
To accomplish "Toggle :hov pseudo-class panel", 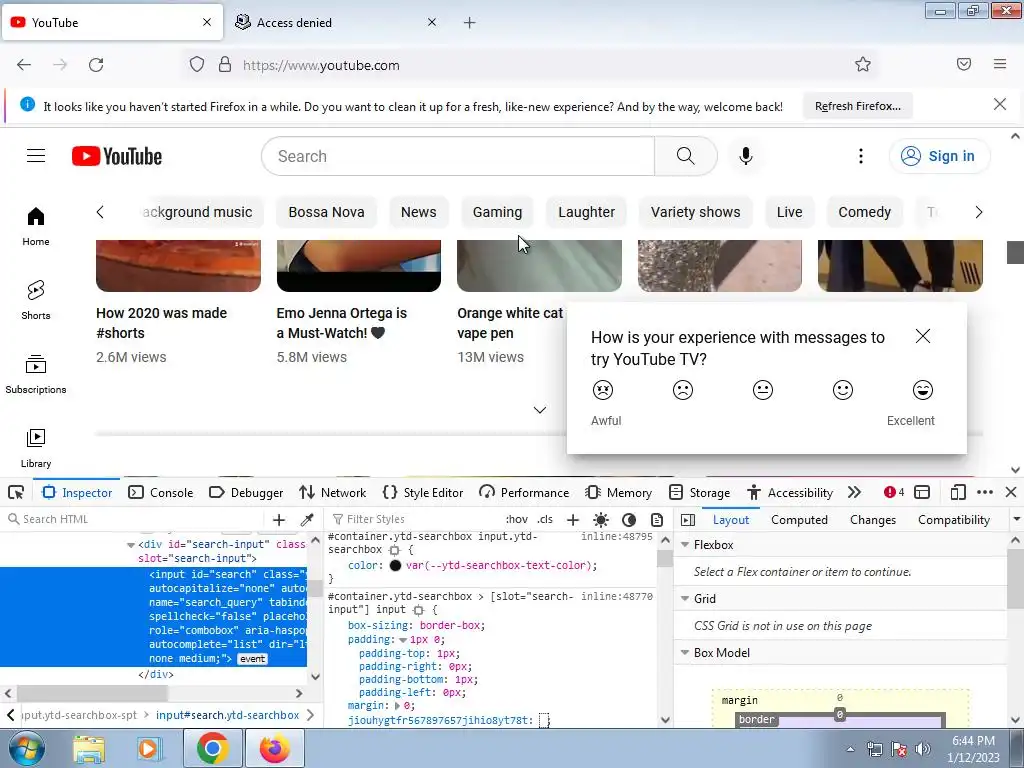I will point(517,520).
